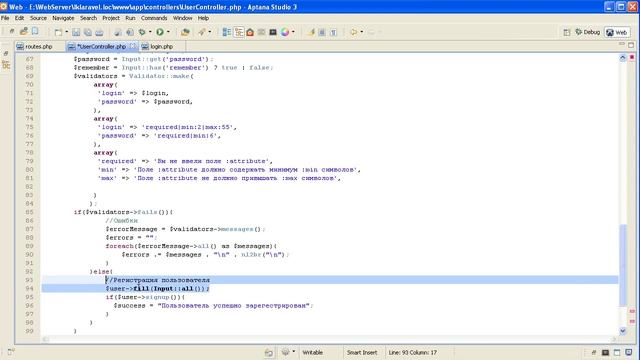Image resolution: width=640 pixels, height=360 pixels.
Task: Open the Edit menu
Action: pyautogui.click(x=19, y=18)
